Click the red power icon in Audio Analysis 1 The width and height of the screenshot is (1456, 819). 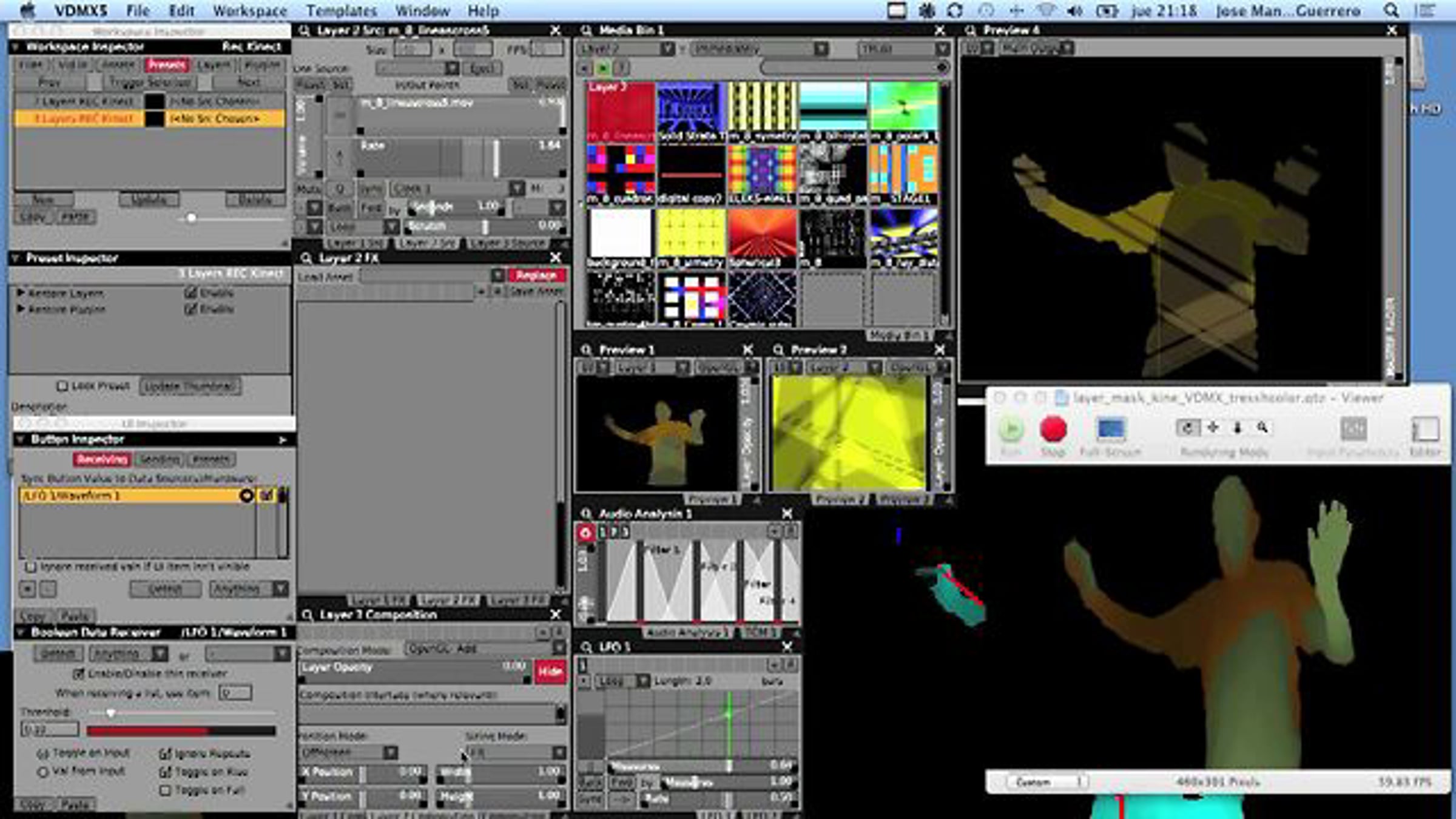(585, 533)
